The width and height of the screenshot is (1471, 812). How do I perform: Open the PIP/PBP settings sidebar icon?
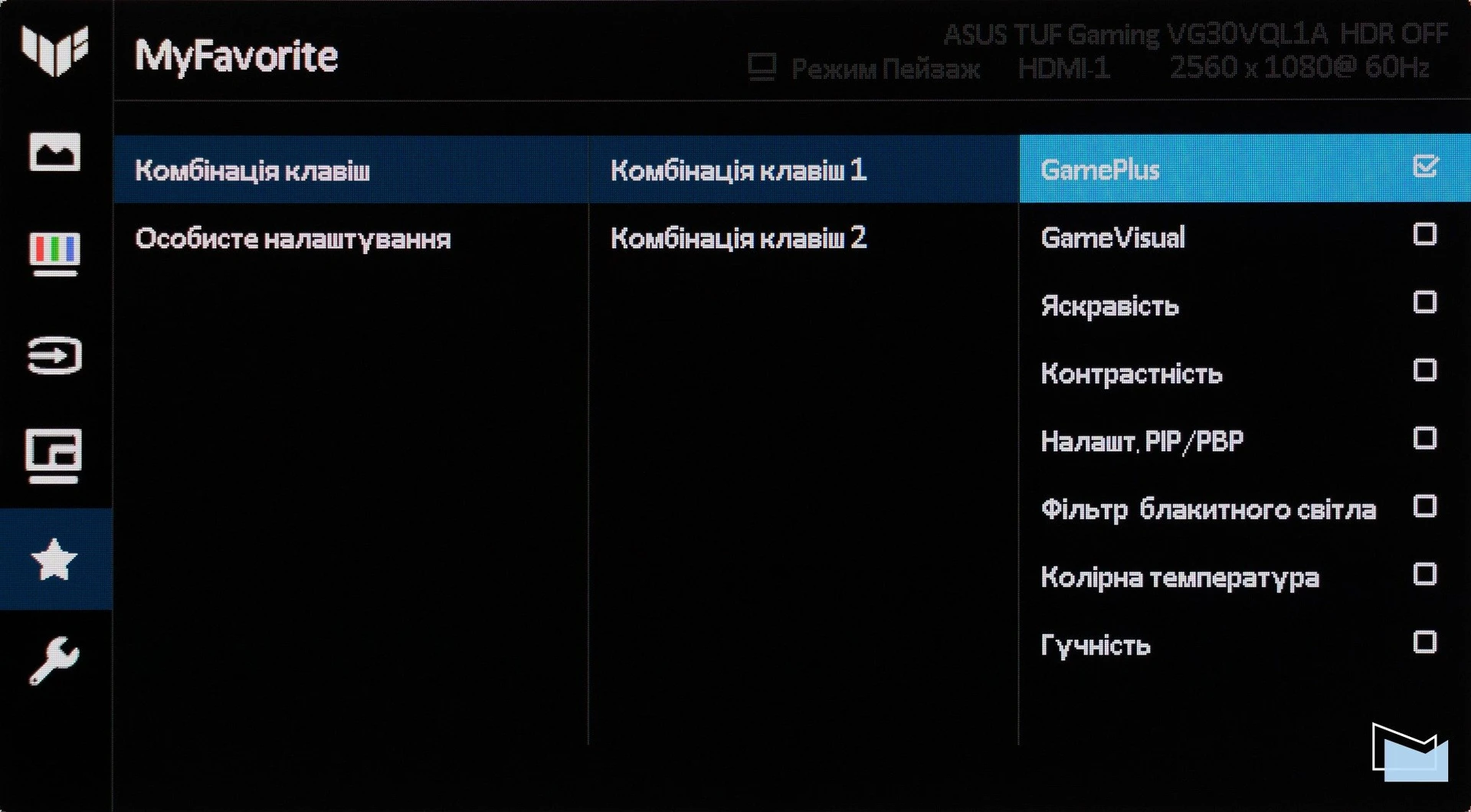[x=54, y=455]
